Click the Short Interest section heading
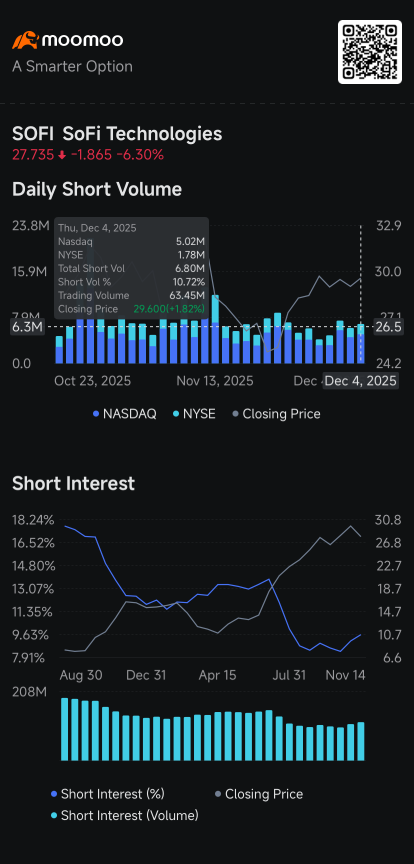The width and height of the screenshot is (414, 864). tap(73, 484)
